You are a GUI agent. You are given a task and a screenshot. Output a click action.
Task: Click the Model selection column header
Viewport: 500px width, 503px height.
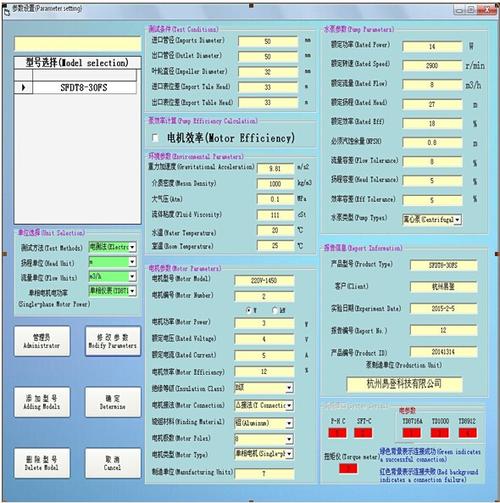[x=77, y=63]
